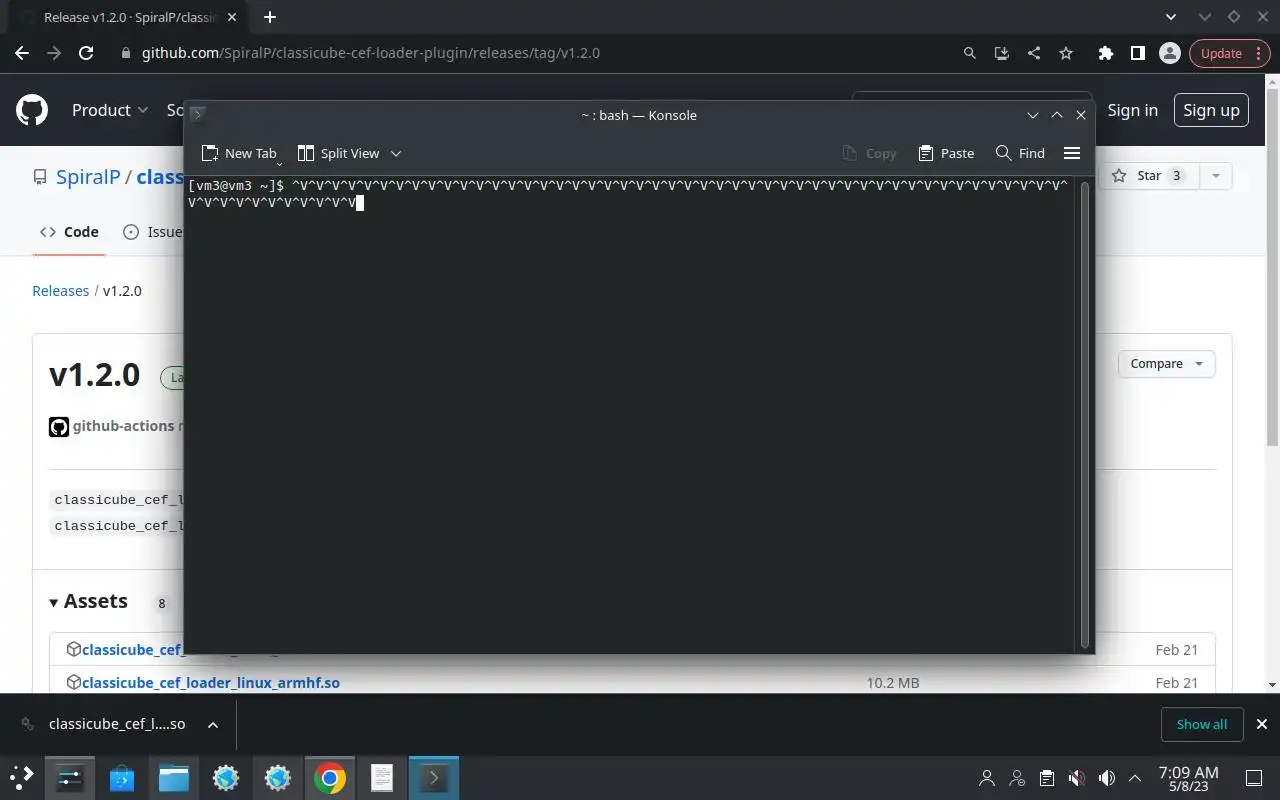Open the SpiralP owner link

click(88, 176)
